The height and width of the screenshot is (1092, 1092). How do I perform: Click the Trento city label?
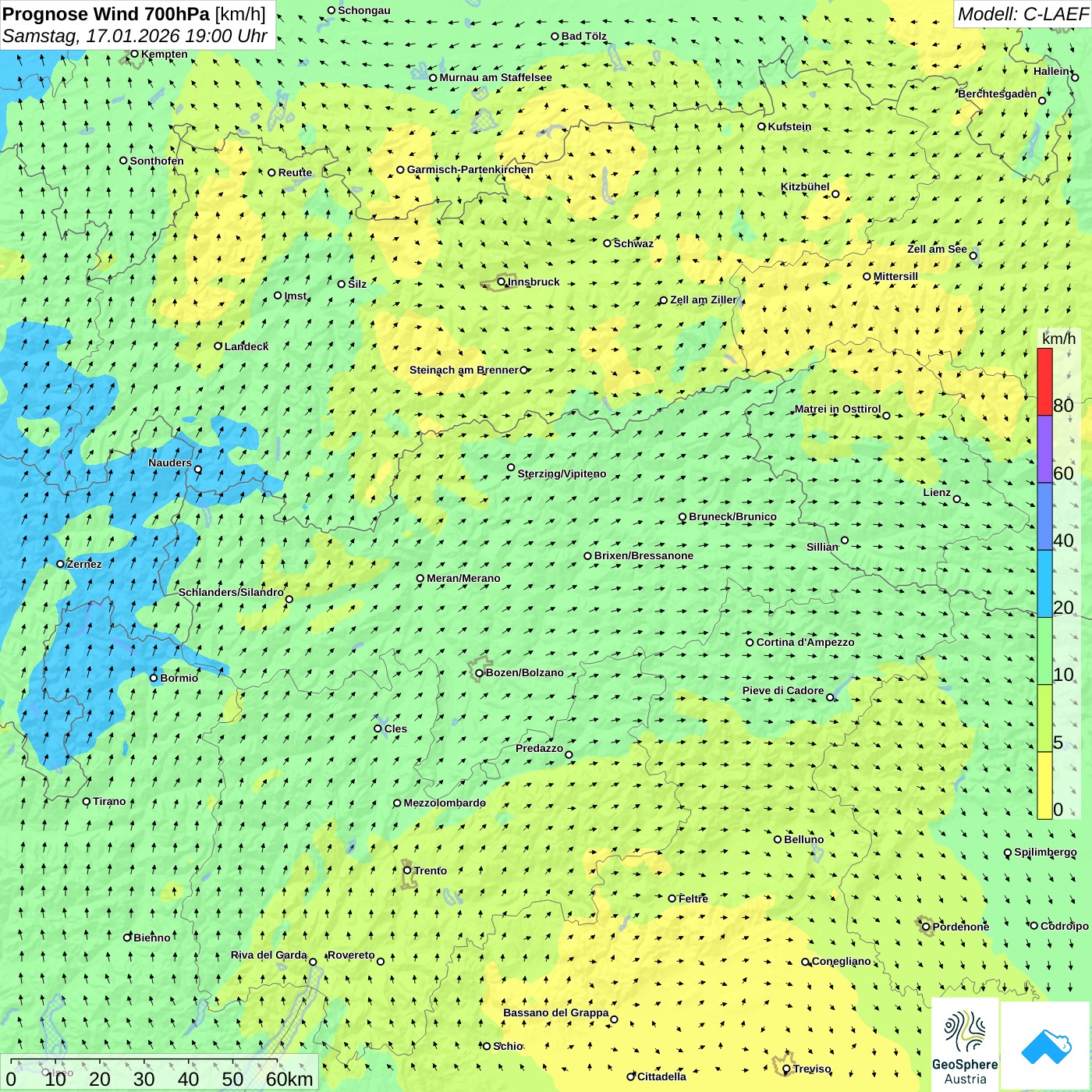coord(431,870)
